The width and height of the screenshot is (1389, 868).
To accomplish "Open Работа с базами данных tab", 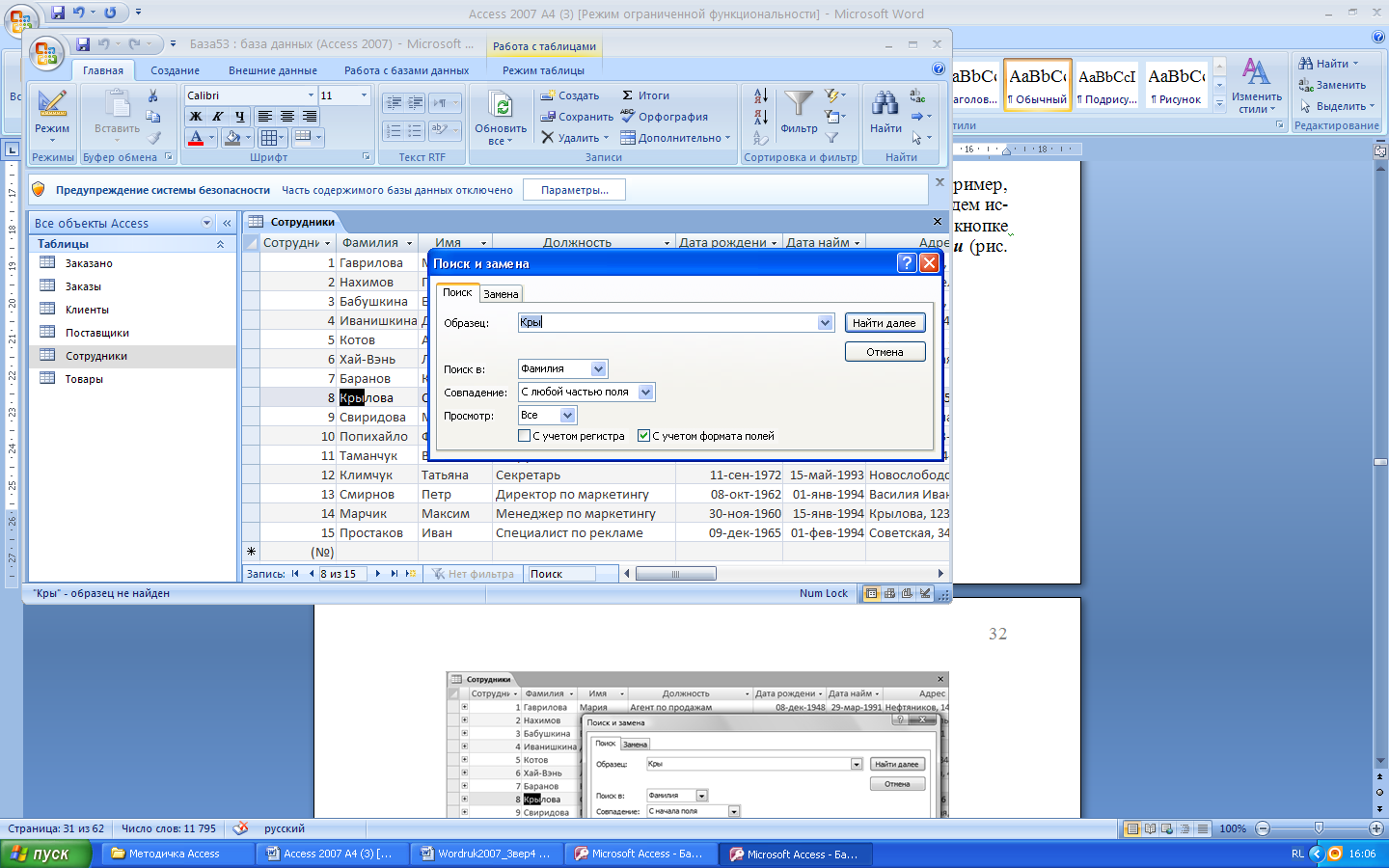I will 406,70.
